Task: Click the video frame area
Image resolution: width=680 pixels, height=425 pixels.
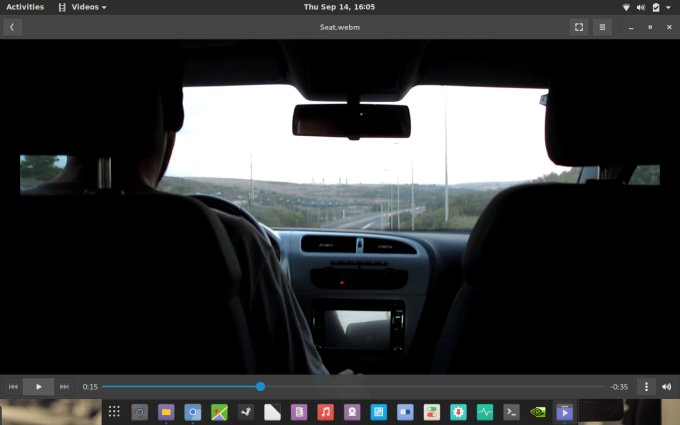Action: 340,200
